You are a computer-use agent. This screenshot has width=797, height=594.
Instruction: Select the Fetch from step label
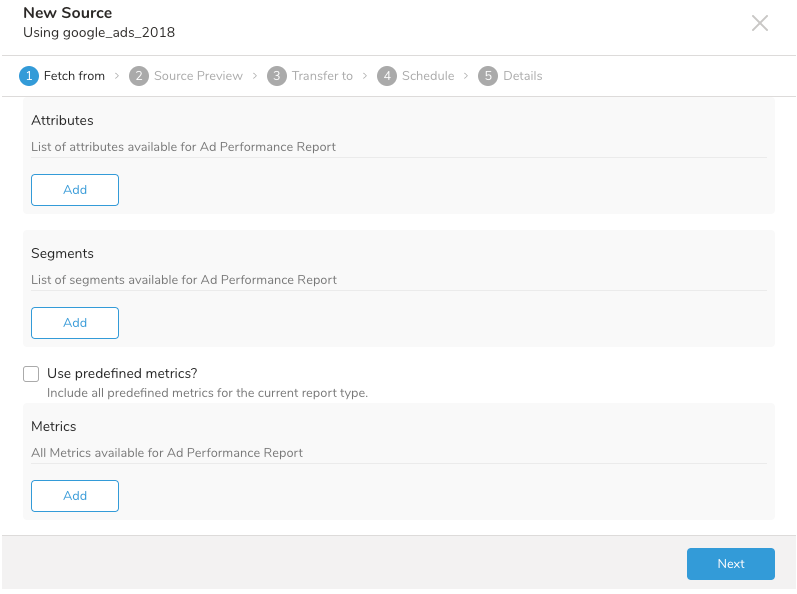pos(74,76)
